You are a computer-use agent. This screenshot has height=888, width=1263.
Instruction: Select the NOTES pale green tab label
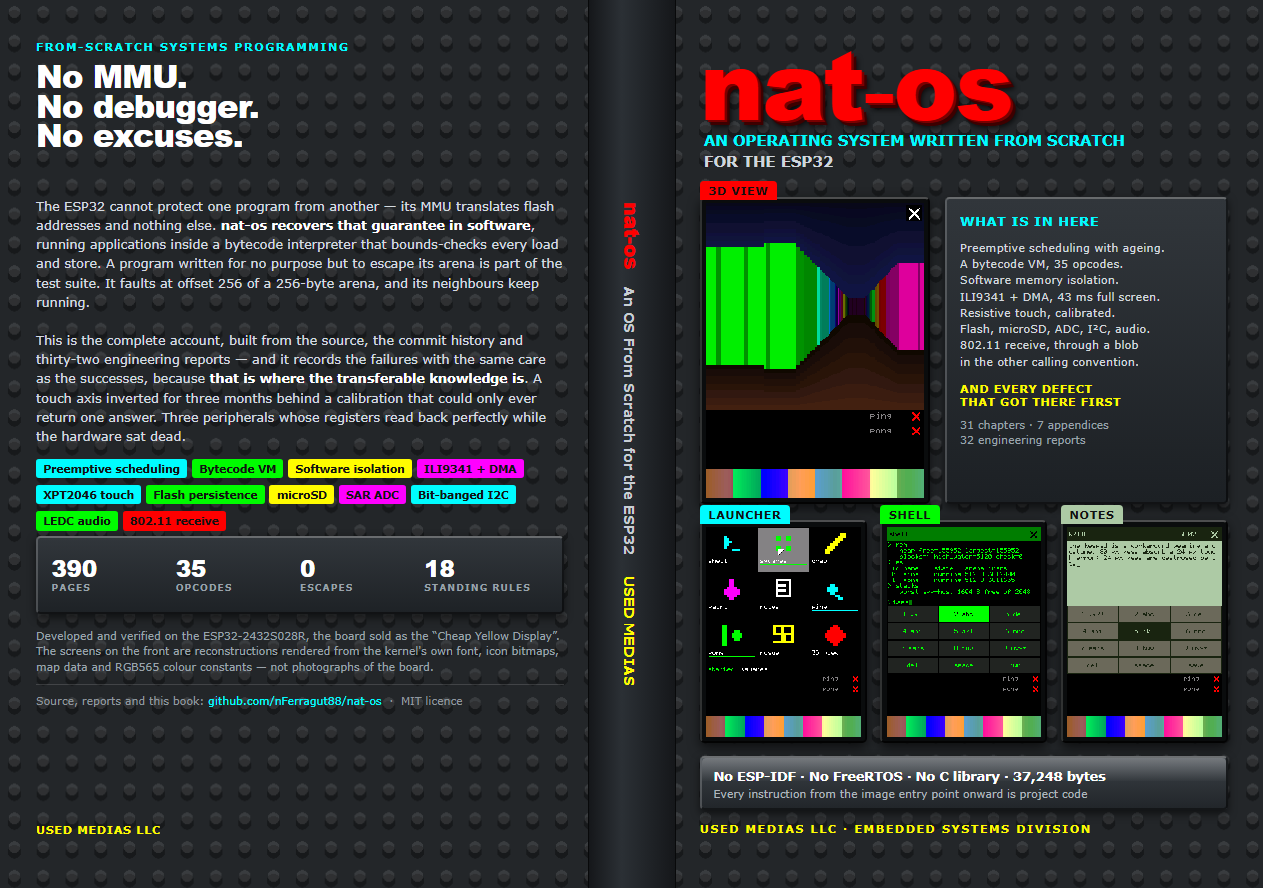1092,515
